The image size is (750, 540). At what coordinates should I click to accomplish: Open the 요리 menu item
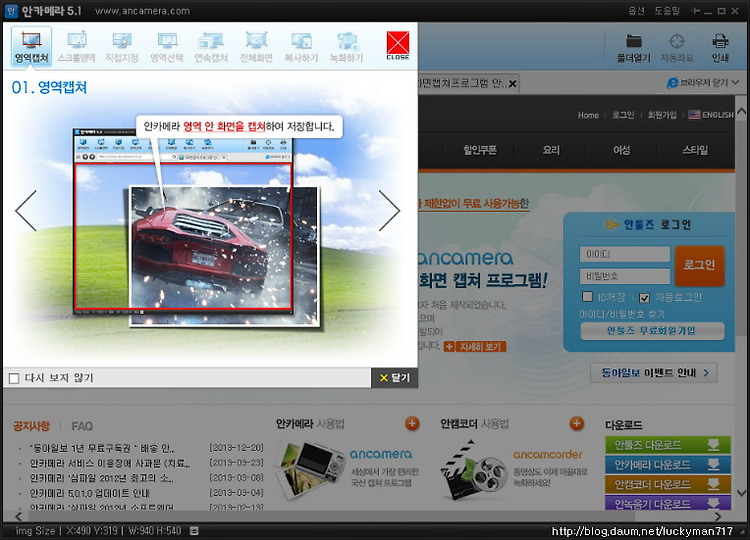pyautogui.click(x=551, y=150)
